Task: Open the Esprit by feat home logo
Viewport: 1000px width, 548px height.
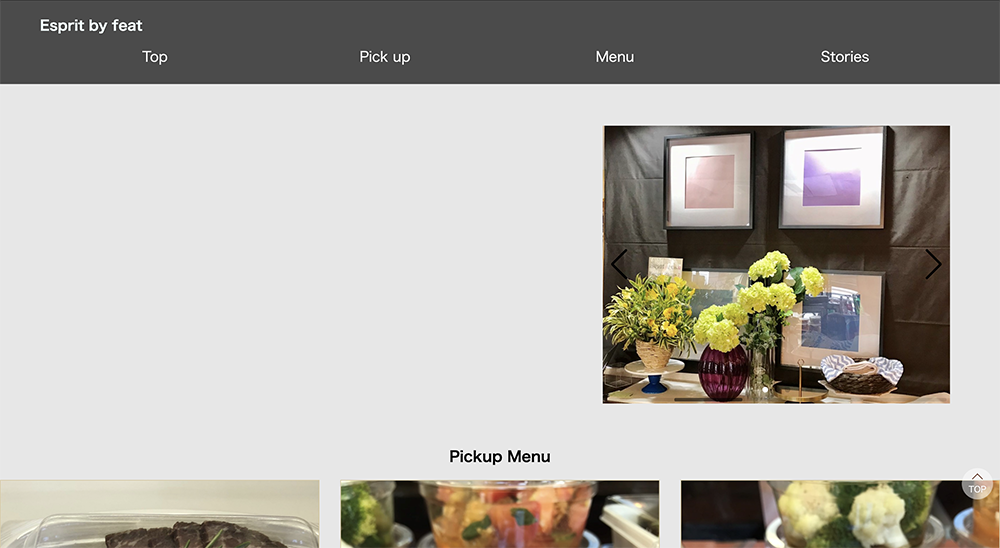Action: click(91, 26)
